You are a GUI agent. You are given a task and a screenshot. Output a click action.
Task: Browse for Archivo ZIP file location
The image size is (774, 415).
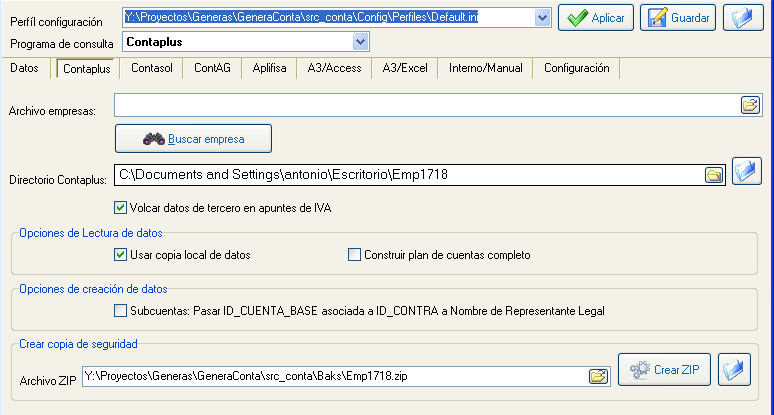click(x=598, y=377)
